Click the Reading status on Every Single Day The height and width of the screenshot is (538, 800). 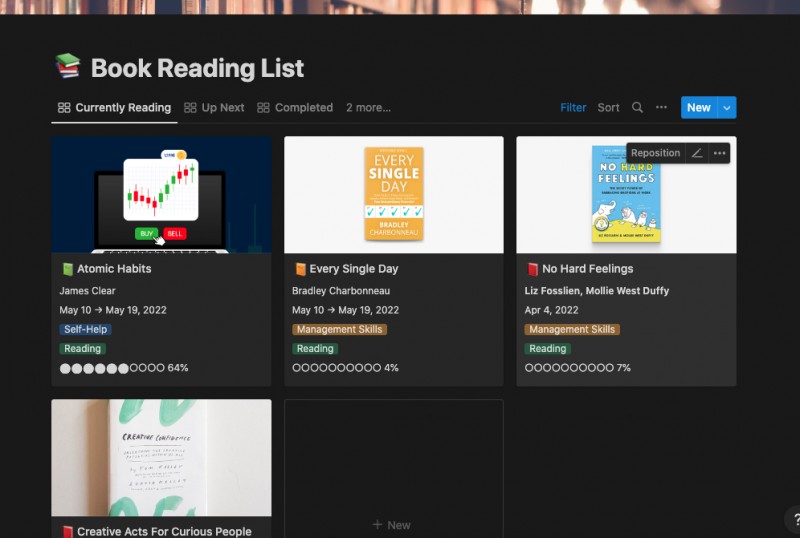[x=315, y=349]
